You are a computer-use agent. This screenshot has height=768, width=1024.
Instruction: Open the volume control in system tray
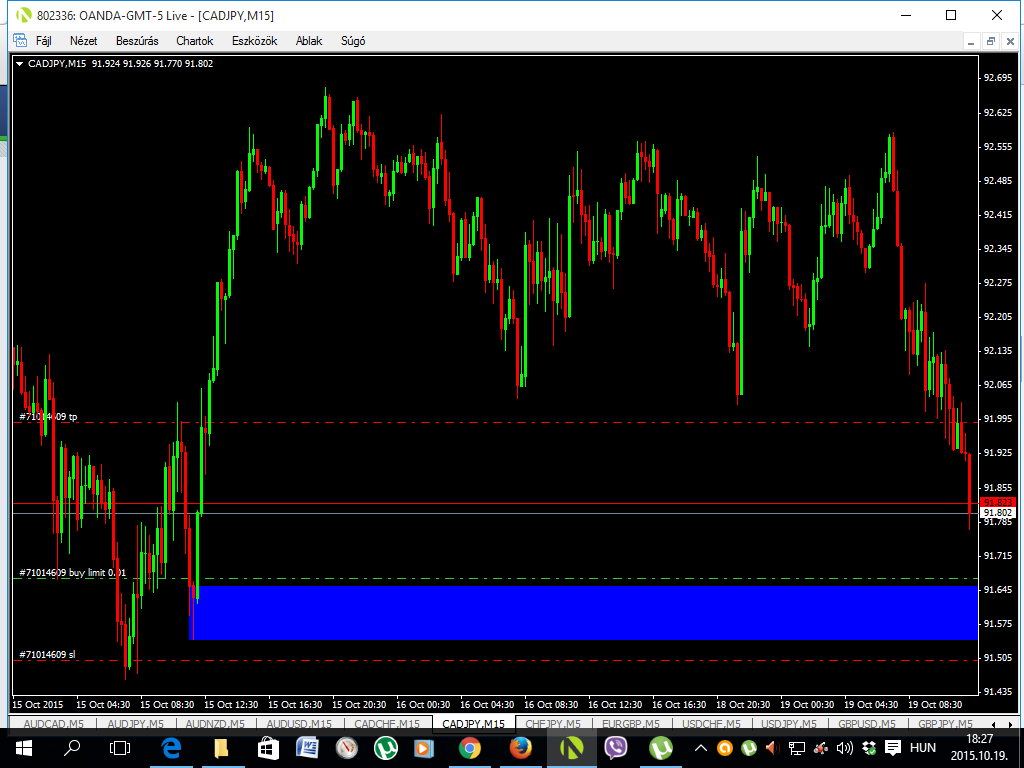pos(845,748)
